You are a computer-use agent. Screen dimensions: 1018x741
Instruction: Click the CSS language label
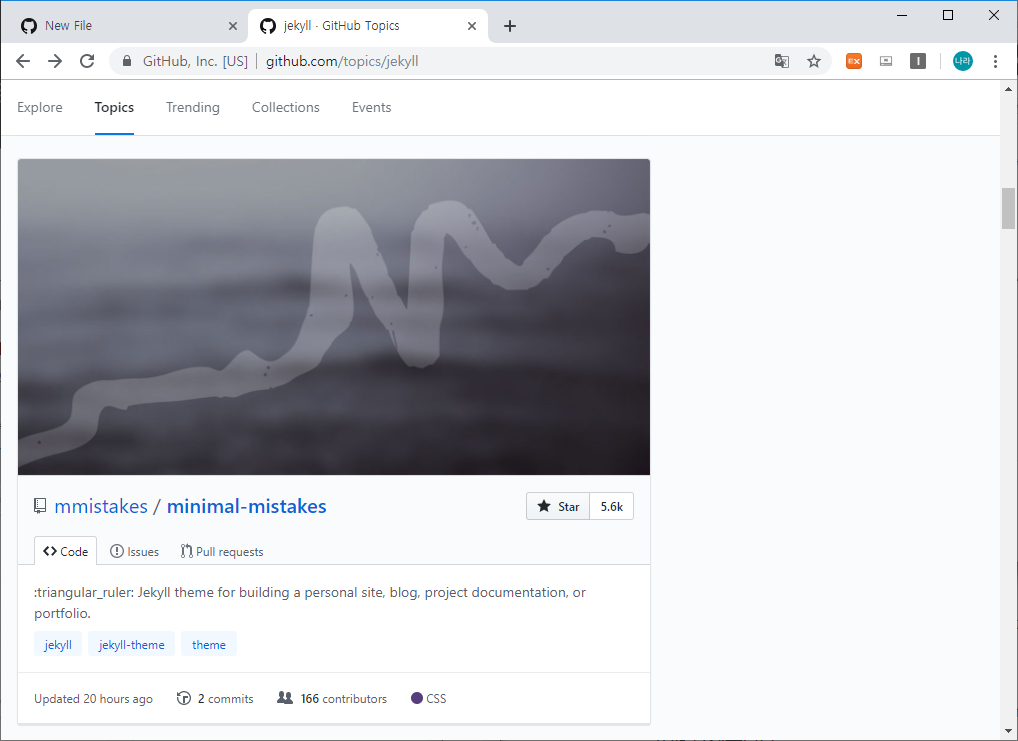436,699
